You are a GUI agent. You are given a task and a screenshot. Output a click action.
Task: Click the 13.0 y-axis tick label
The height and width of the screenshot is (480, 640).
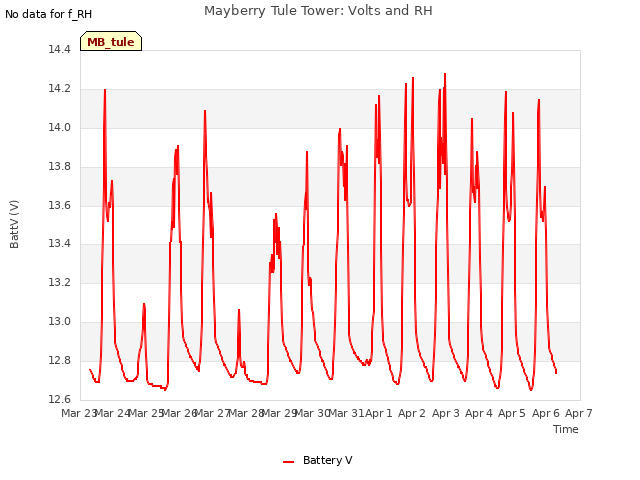[x=60, y=322]
